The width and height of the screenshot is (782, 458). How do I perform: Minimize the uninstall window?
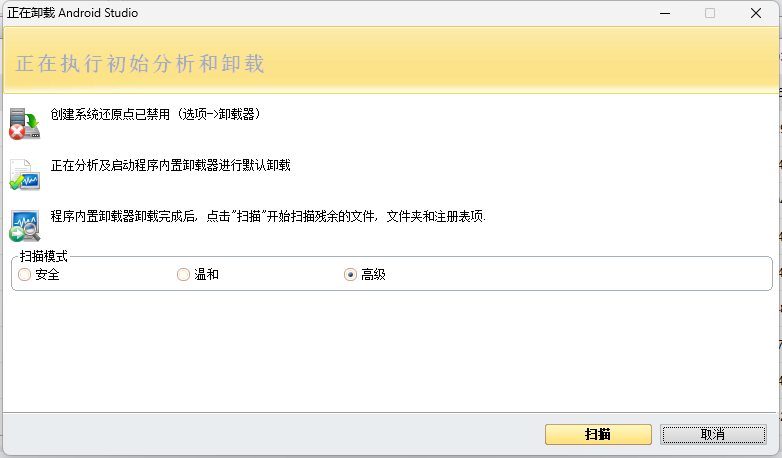(x=665, y=13)
